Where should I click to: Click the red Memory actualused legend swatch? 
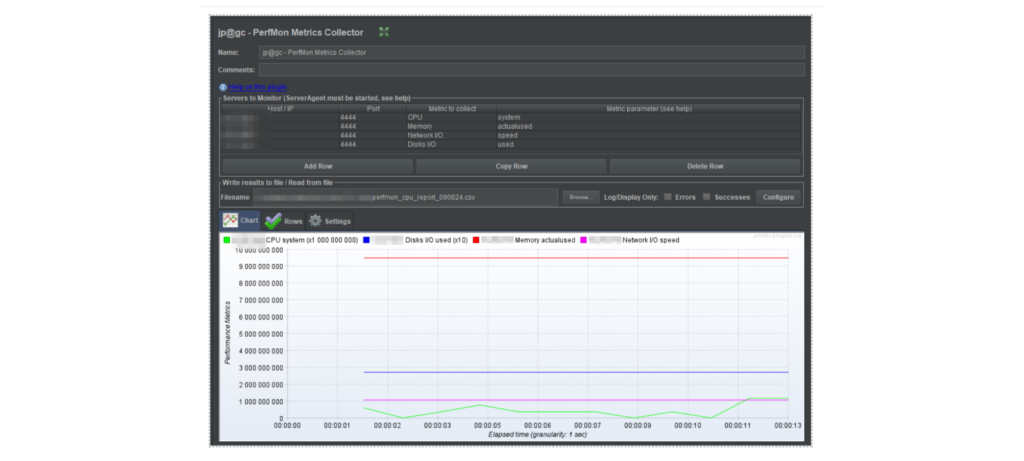coord(476,240)
